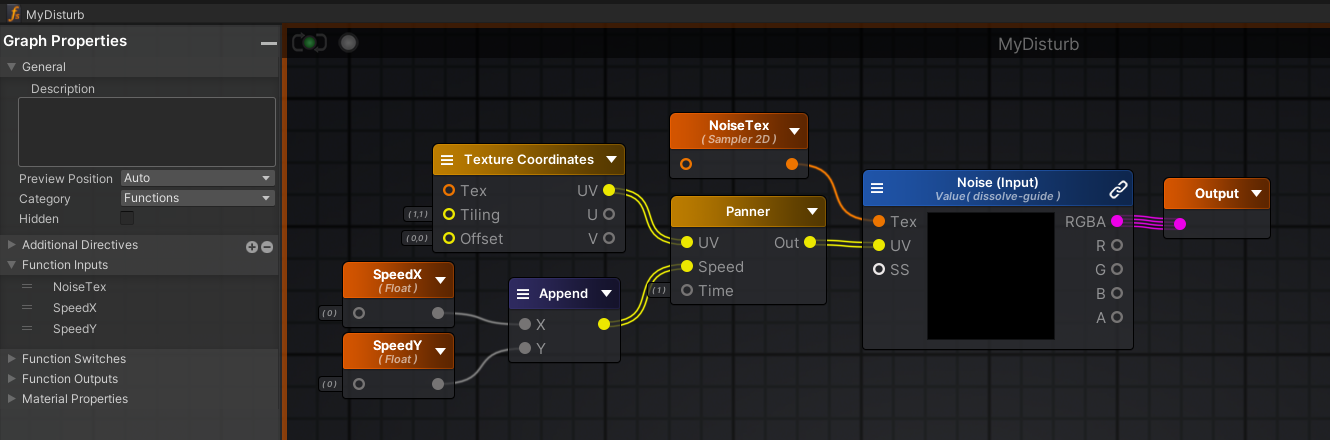The height and width of the screenshot is (440, 1330).
Task: Select the Noise (Input) node title
Action: tap(997, 183)
